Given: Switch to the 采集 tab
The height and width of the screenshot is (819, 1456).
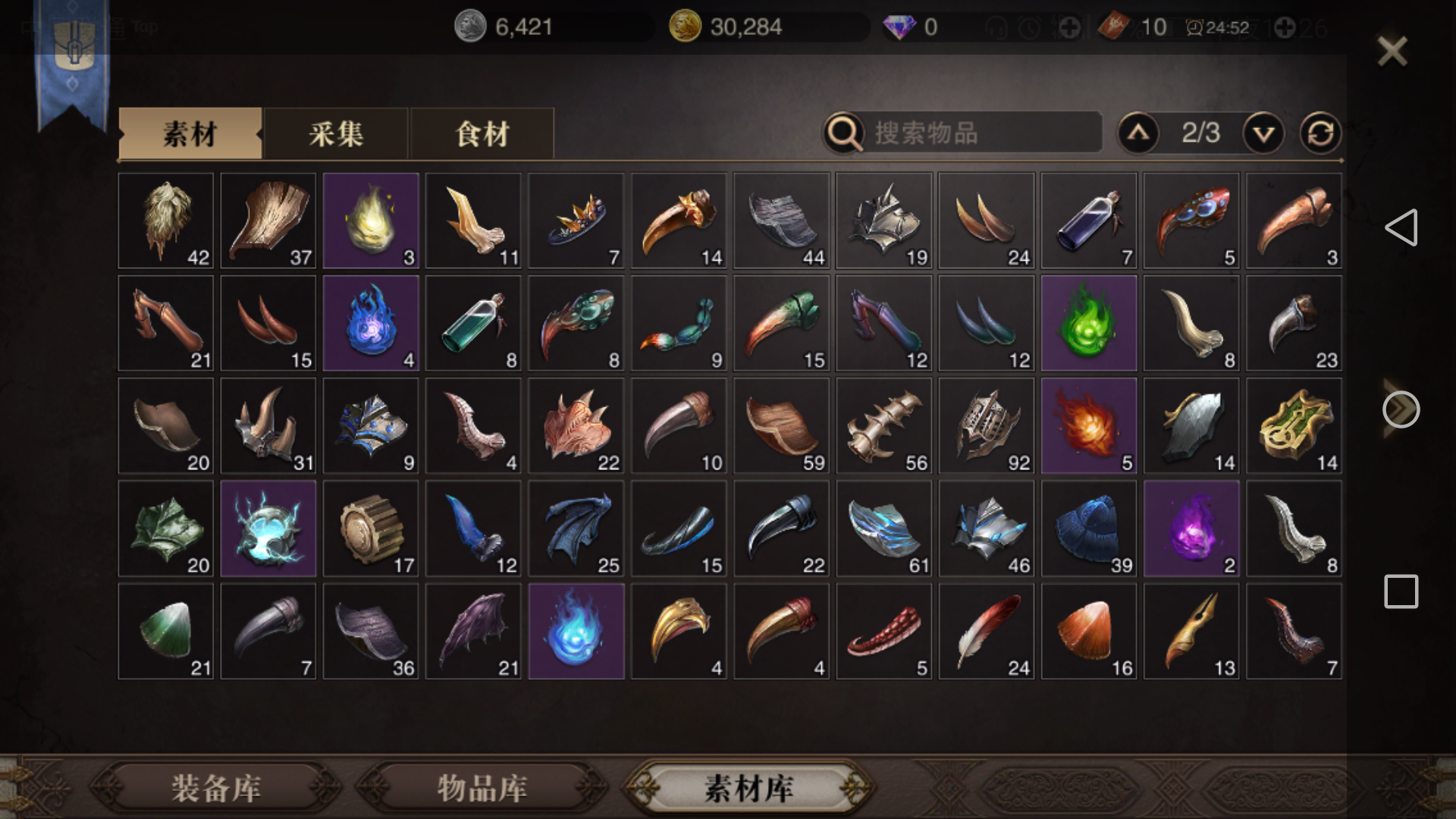Looking at the screenshot, I should pos(336,134).
